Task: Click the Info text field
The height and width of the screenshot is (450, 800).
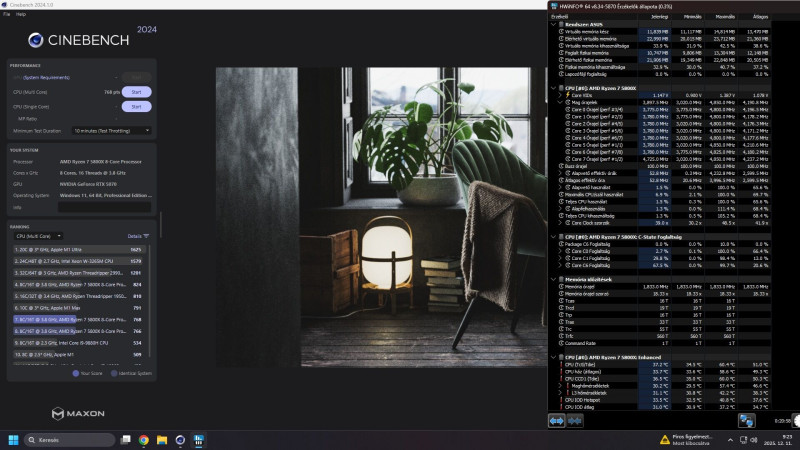Action: 105,207
